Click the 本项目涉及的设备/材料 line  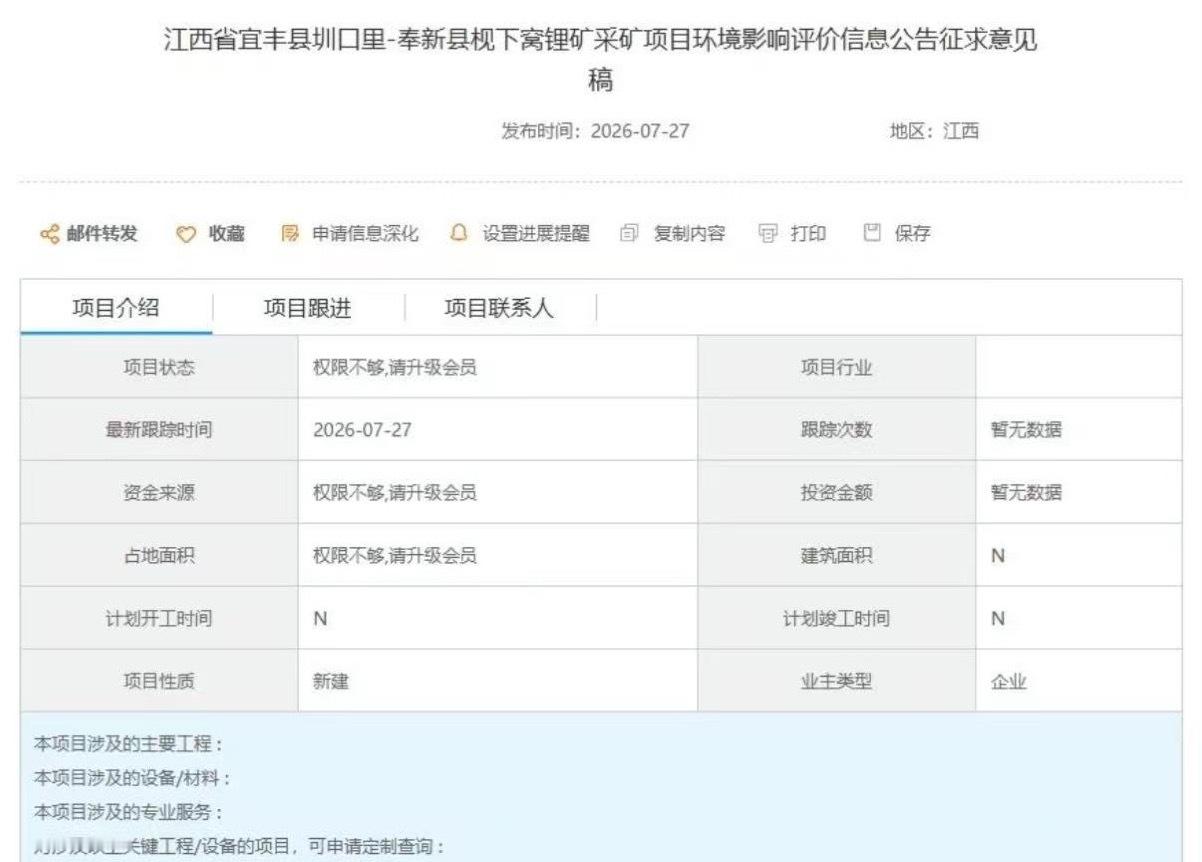coord(133,778)
